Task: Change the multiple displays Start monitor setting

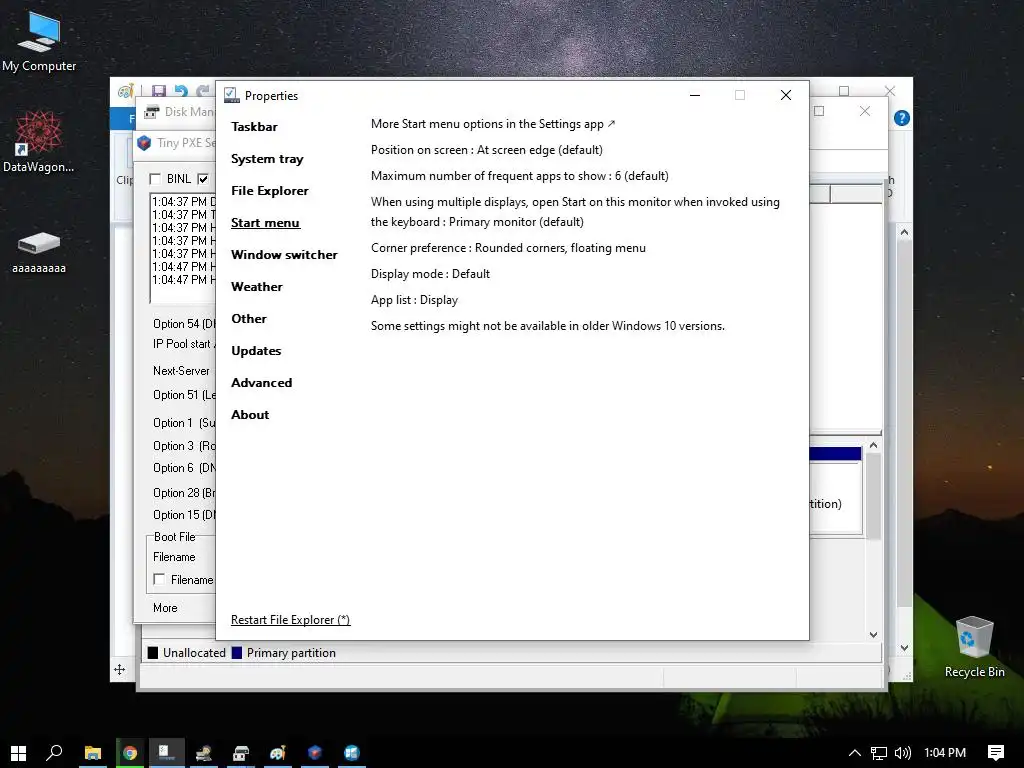Action: point(575,212)
